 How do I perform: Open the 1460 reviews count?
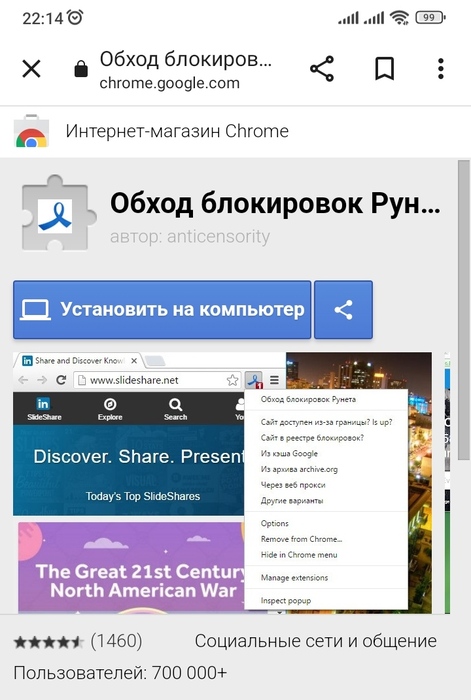(x=117, y=642)
